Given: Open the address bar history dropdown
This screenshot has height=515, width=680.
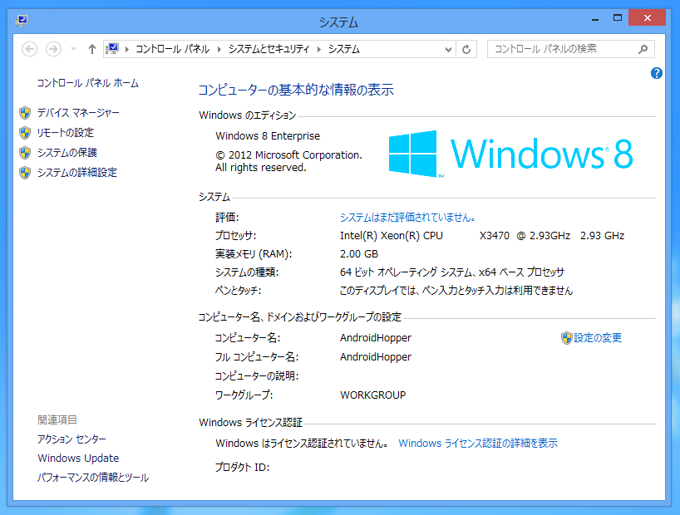Looking at the screenshot, I should click(x=448, y=49).
